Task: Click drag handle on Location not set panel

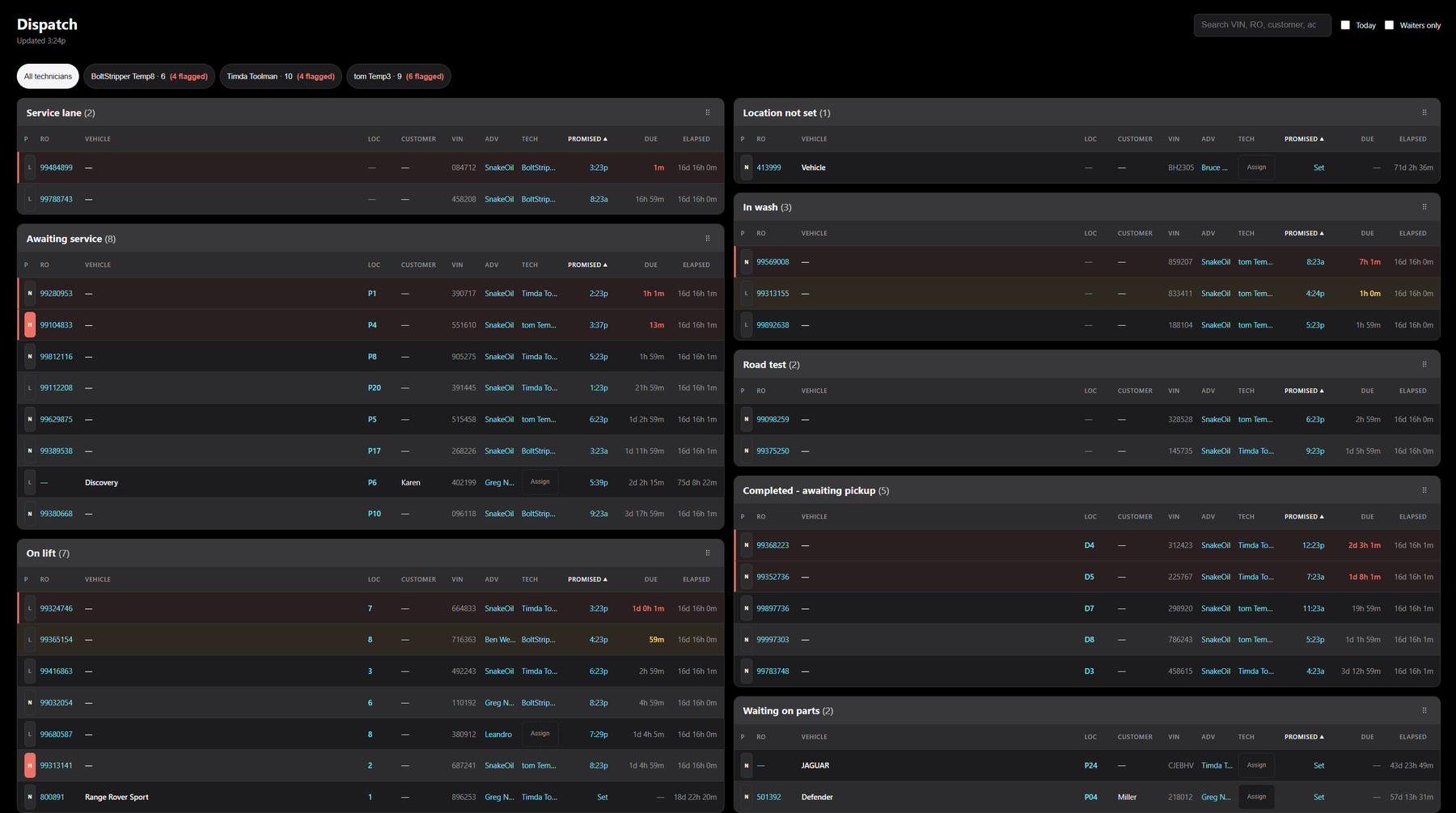Action: click(1424, 112)
